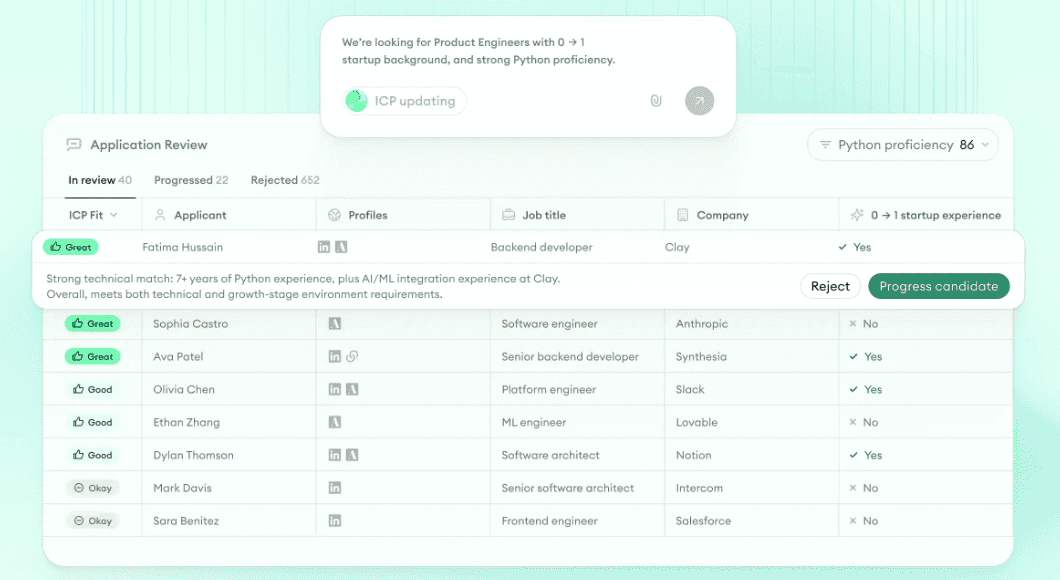1060x580 pixels.
Task: Select applicant name Ava Patel
Action: 178,356
